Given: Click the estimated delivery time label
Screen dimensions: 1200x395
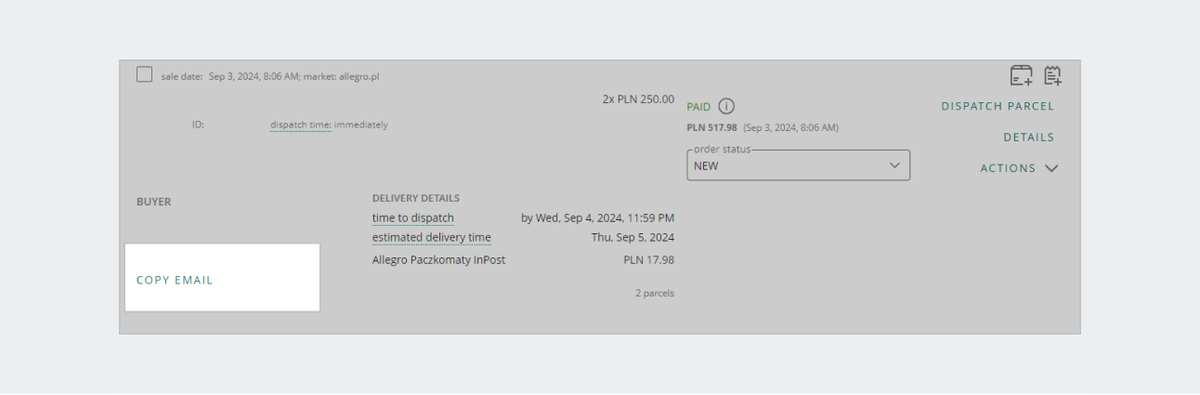Looking at the screenshot, I should (432, 238).
